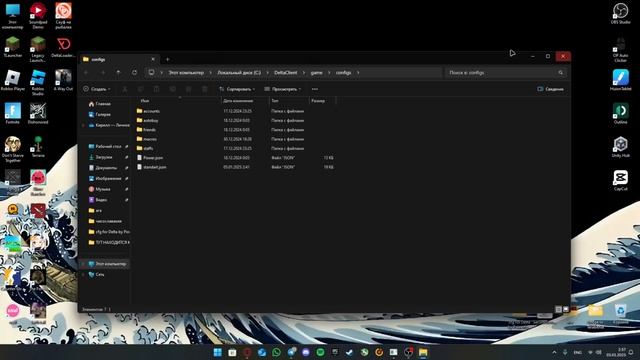The image size is (640, 360).
Task: Expand the Этот компьютер tree node
Action: click(84, 264)
